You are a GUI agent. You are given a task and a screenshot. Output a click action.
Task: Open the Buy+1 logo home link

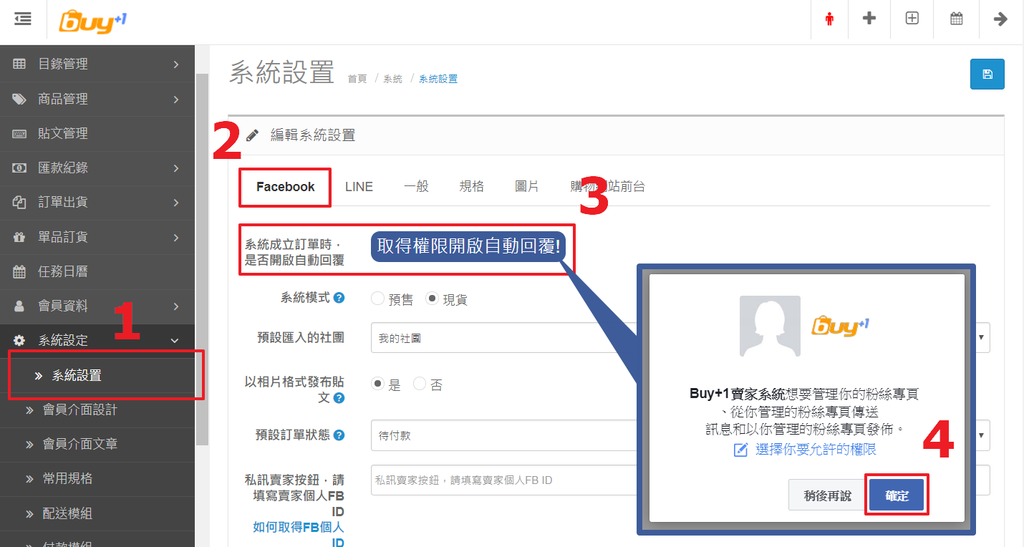coord(92,21)
